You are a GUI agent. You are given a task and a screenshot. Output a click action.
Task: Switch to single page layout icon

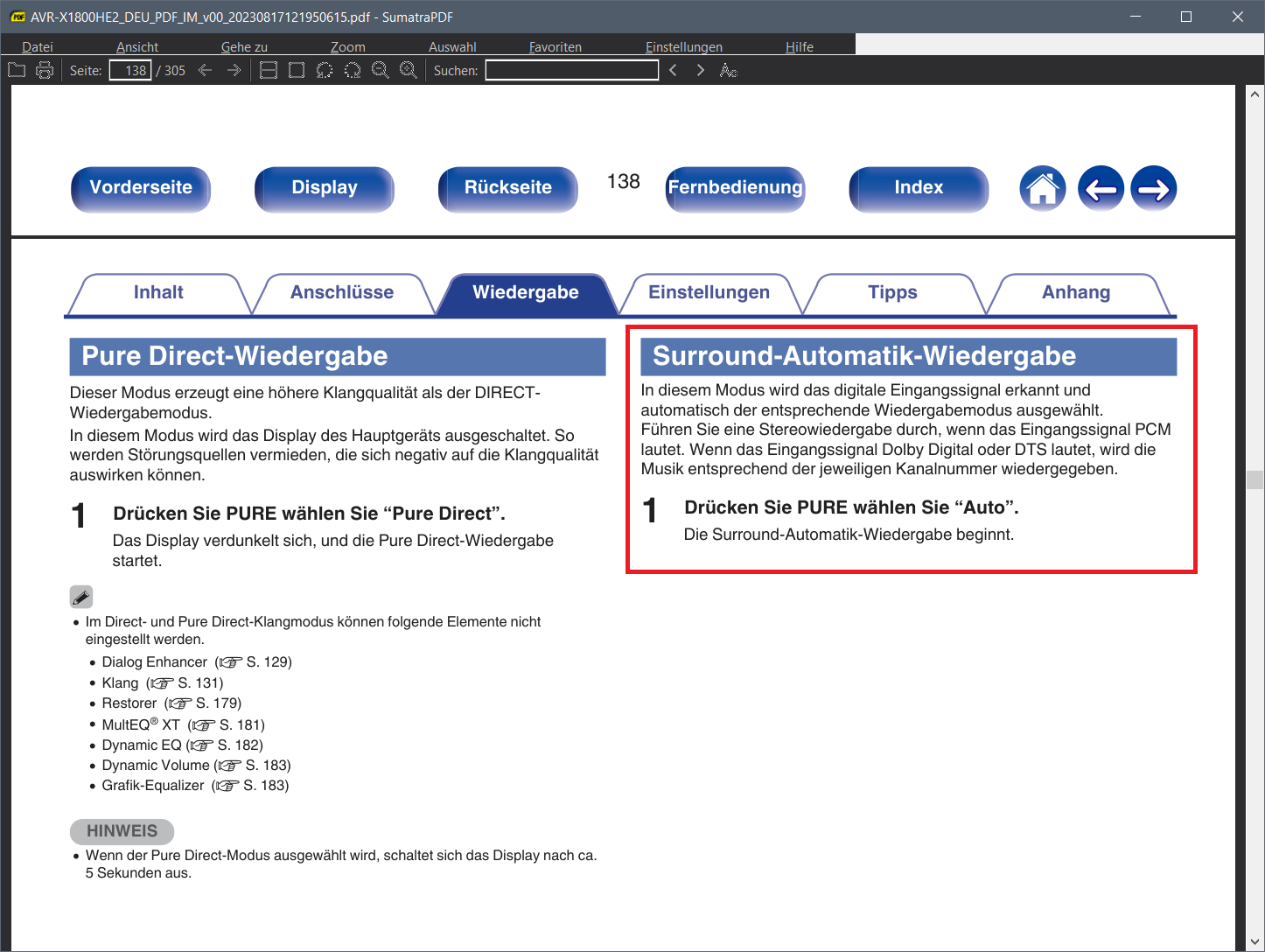[297, 70]
